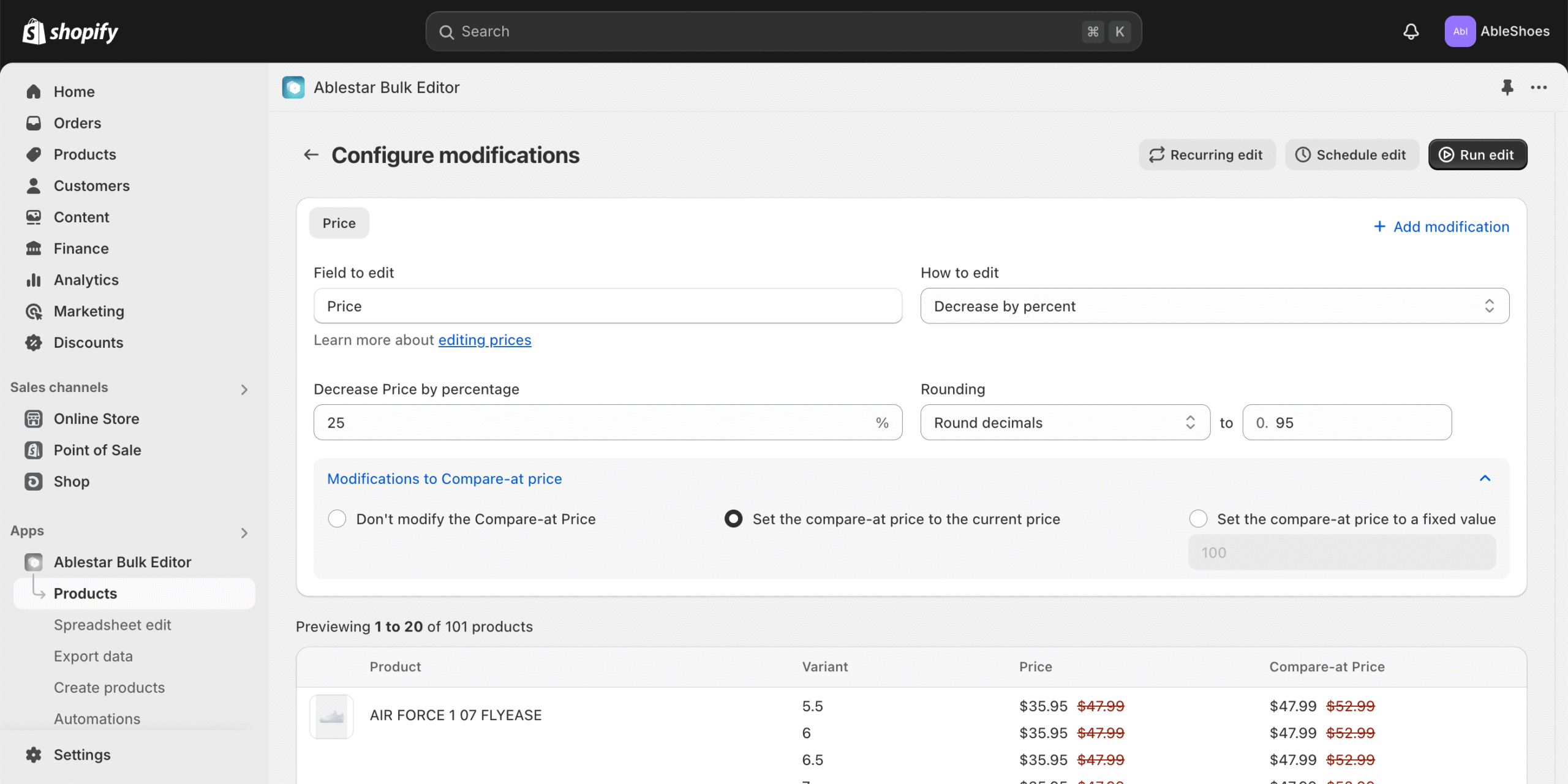Click the Run edit button
The width and height of the screenshot is (1568, 784).
[1477, 154]
